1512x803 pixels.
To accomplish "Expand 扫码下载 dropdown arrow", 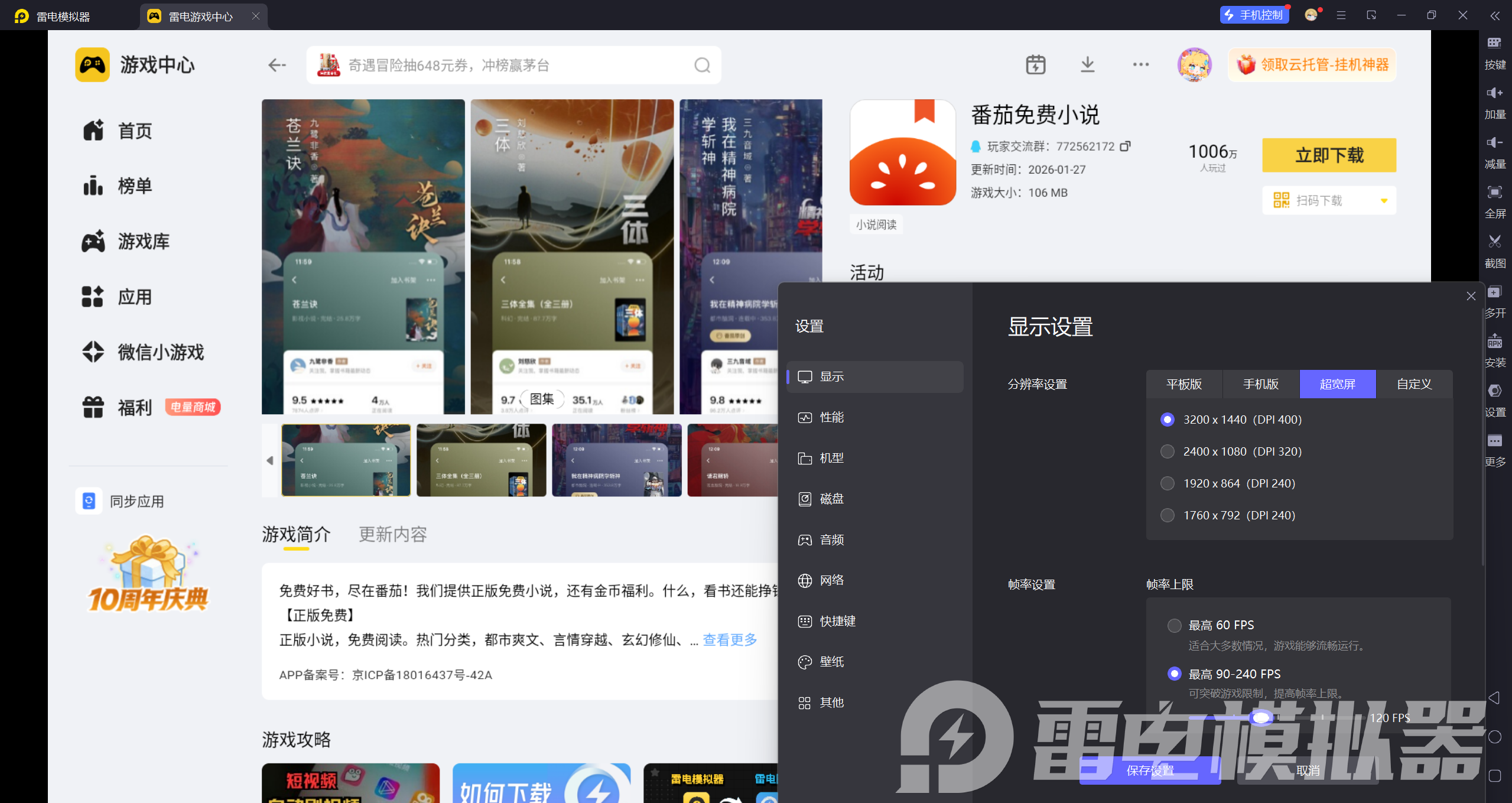I will (x=1384, y=201).
